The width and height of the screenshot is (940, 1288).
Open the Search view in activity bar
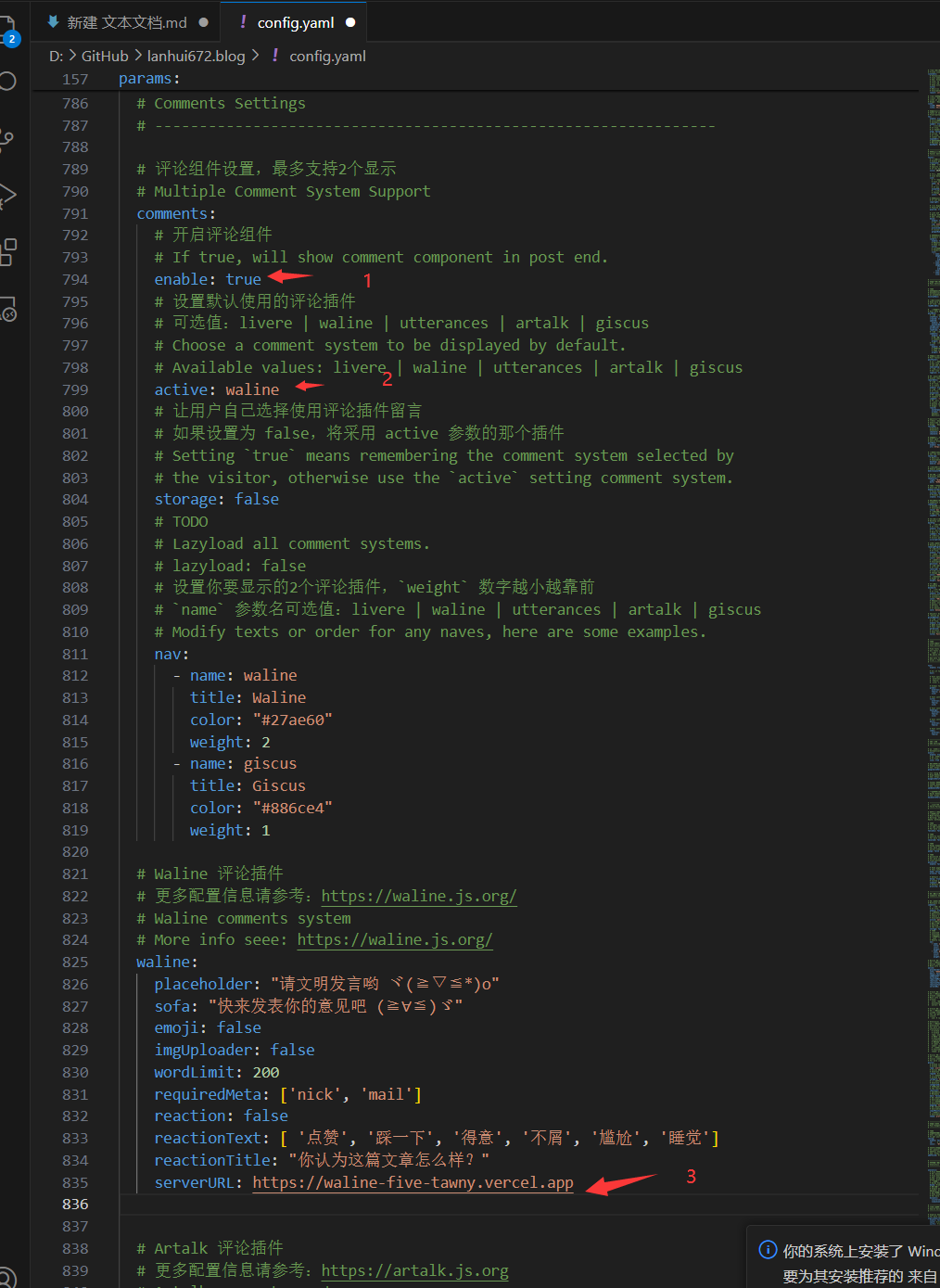click(7, 82)
